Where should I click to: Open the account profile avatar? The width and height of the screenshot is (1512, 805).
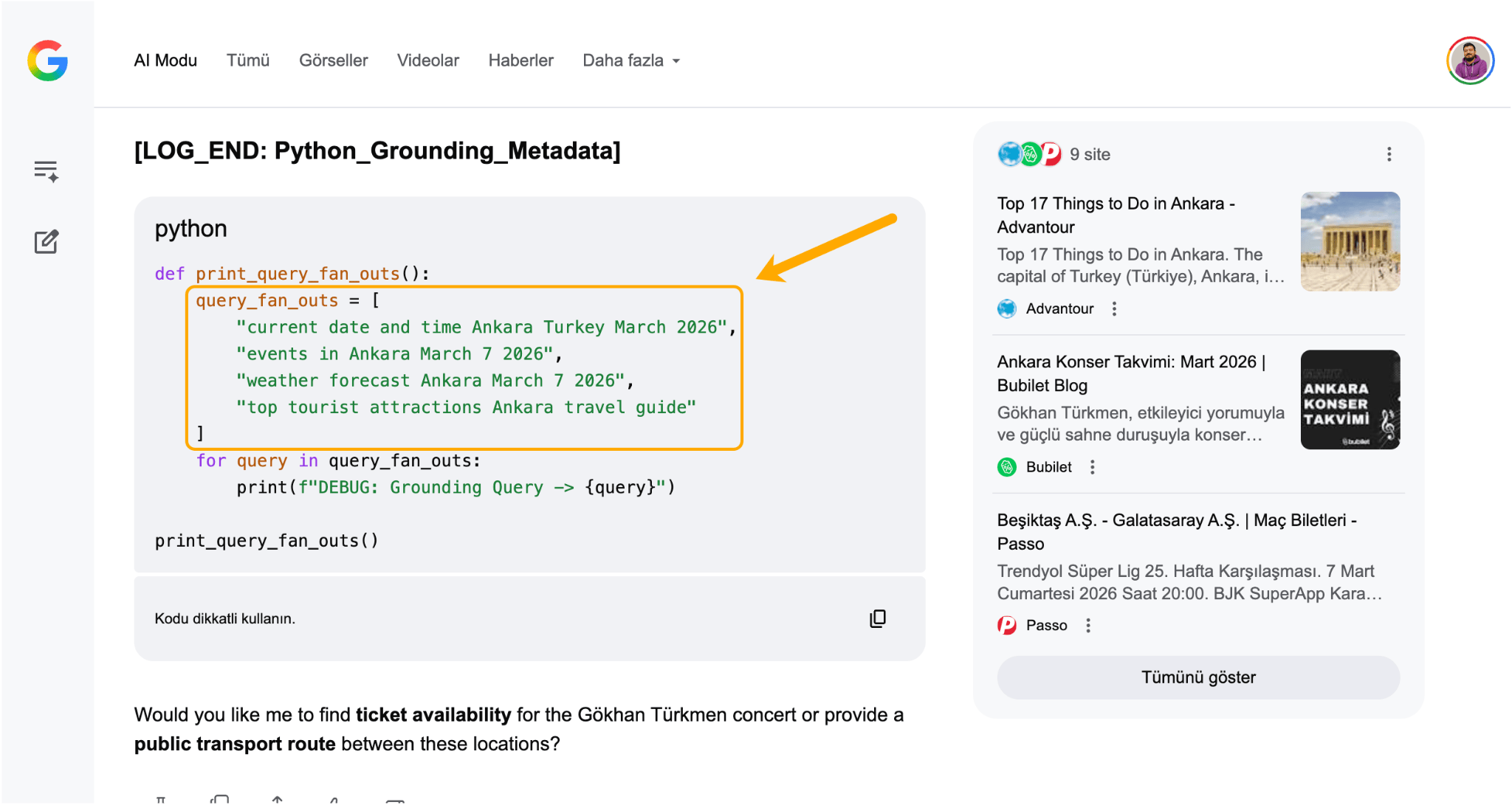point(1470,61)
